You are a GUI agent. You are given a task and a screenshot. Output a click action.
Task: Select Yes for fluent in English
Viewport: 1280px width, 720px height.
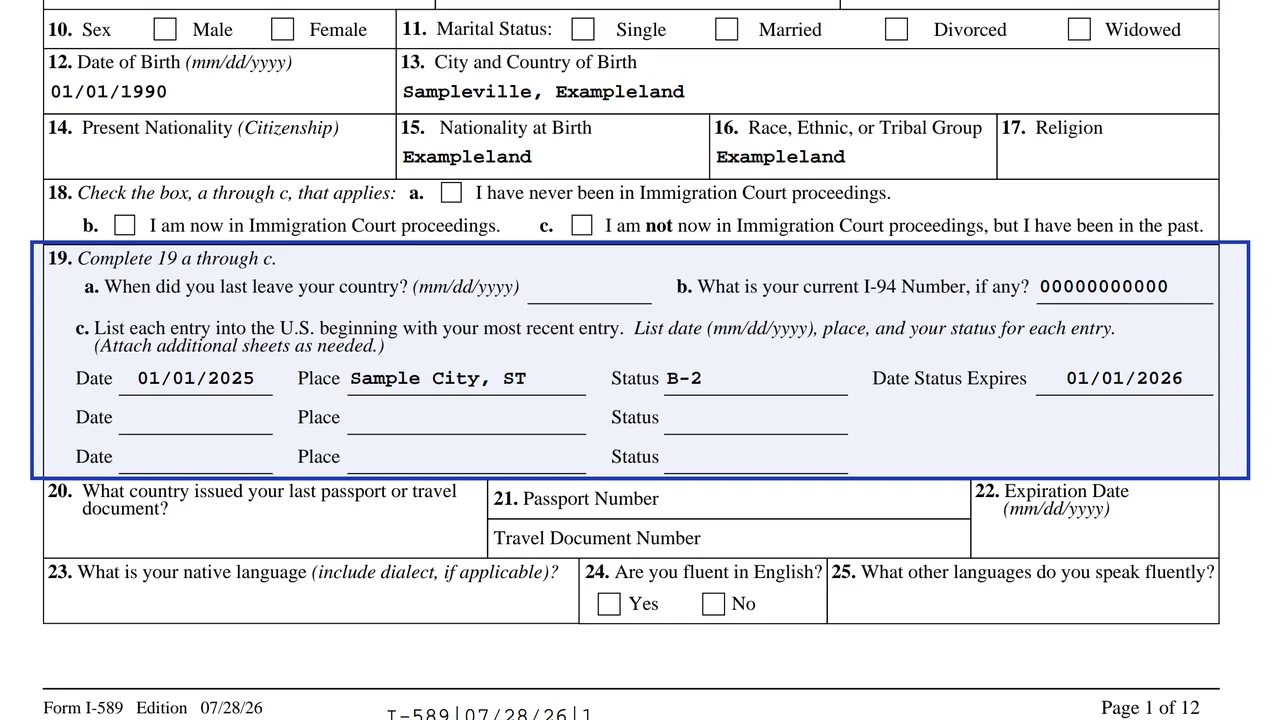[x=609, y=604]
